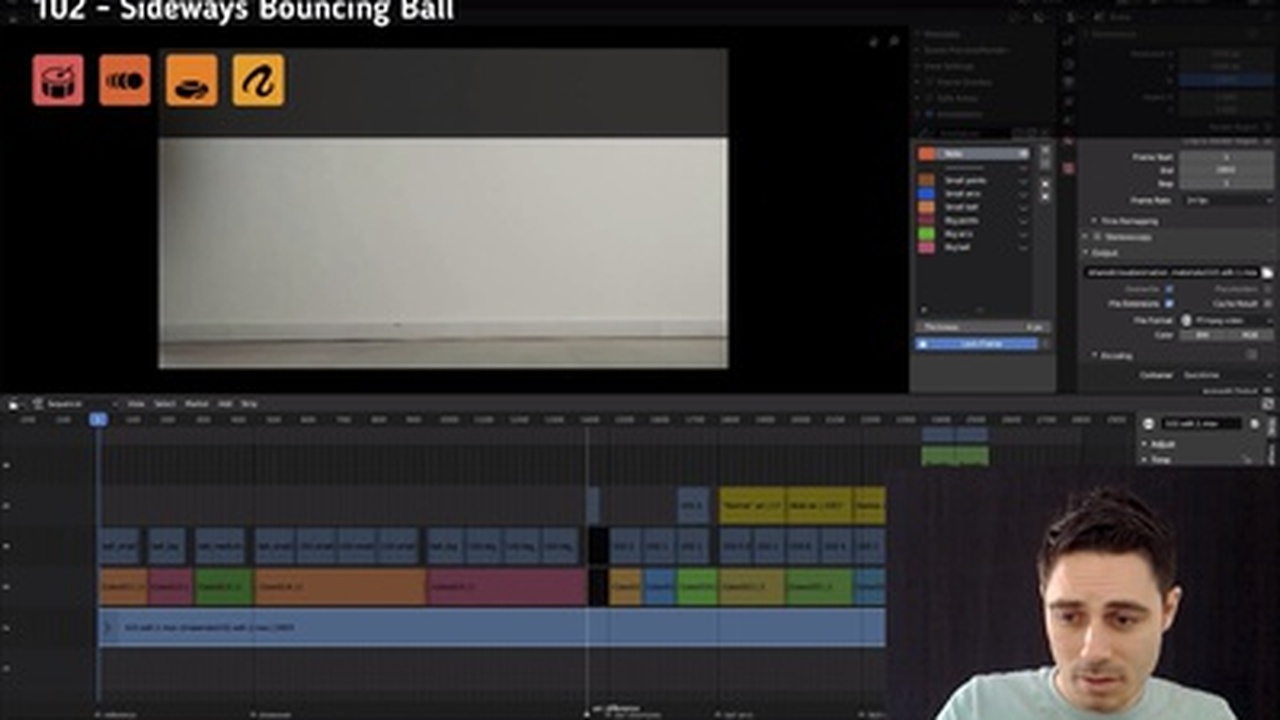Toggle the Overwrite checkbox
This screenshot has height=720, width=1280.
[1169, 289]
